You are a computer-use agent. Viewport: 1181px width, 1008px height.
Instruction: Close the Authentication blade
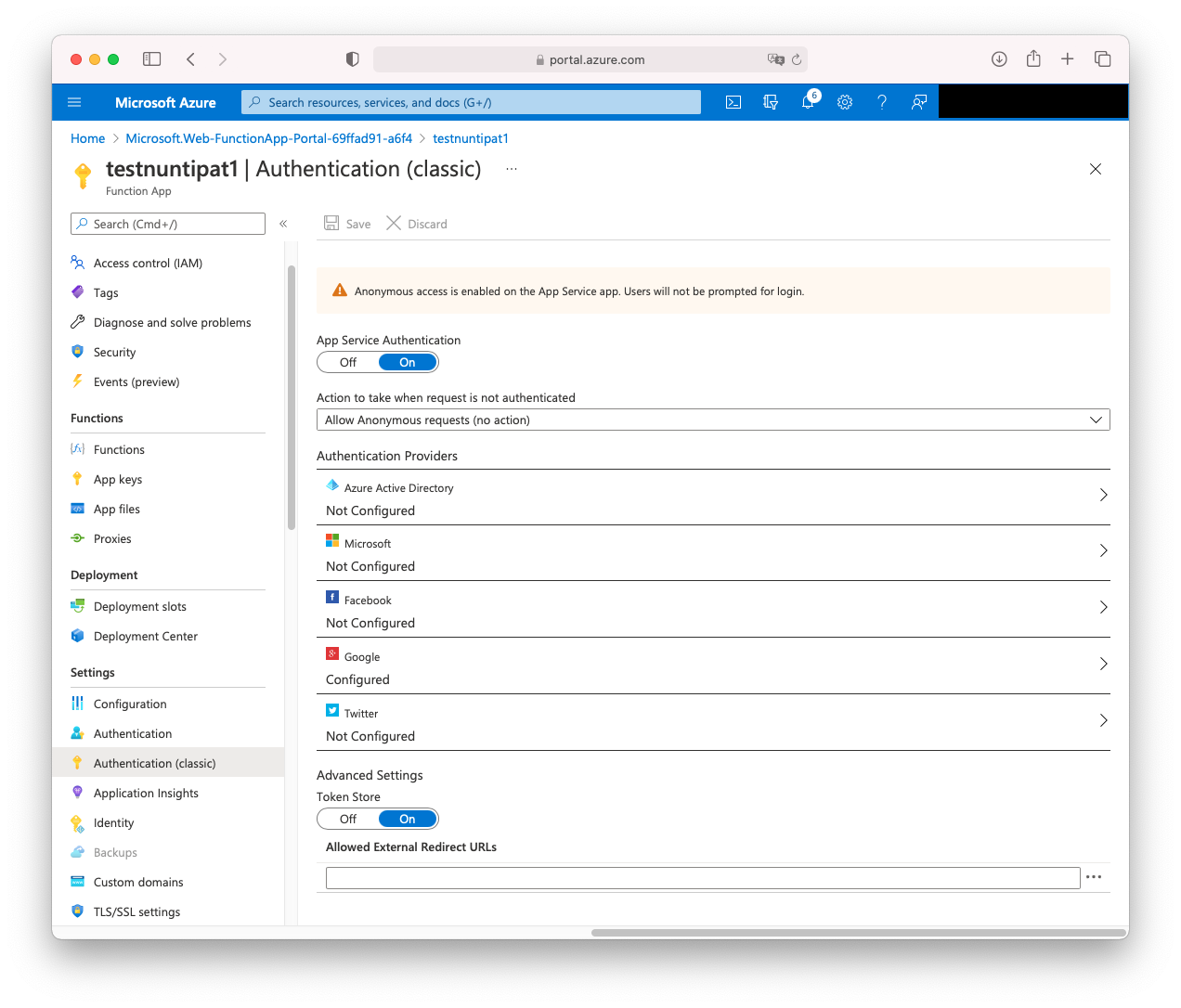(x=1096, y=169)
